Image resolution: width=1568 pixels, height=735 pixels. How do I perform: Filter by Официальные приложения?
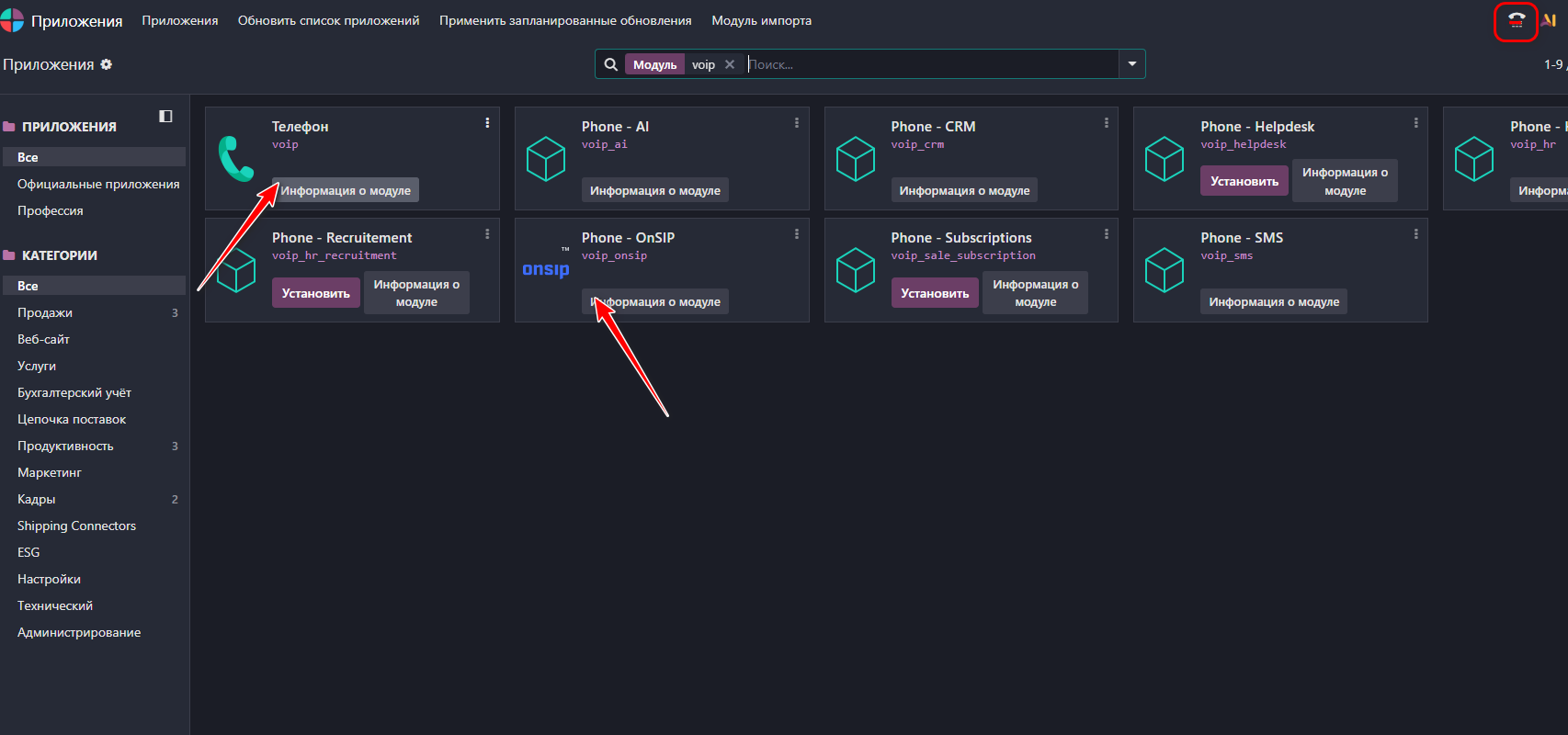pyautogui.click(x=98, y=184)
